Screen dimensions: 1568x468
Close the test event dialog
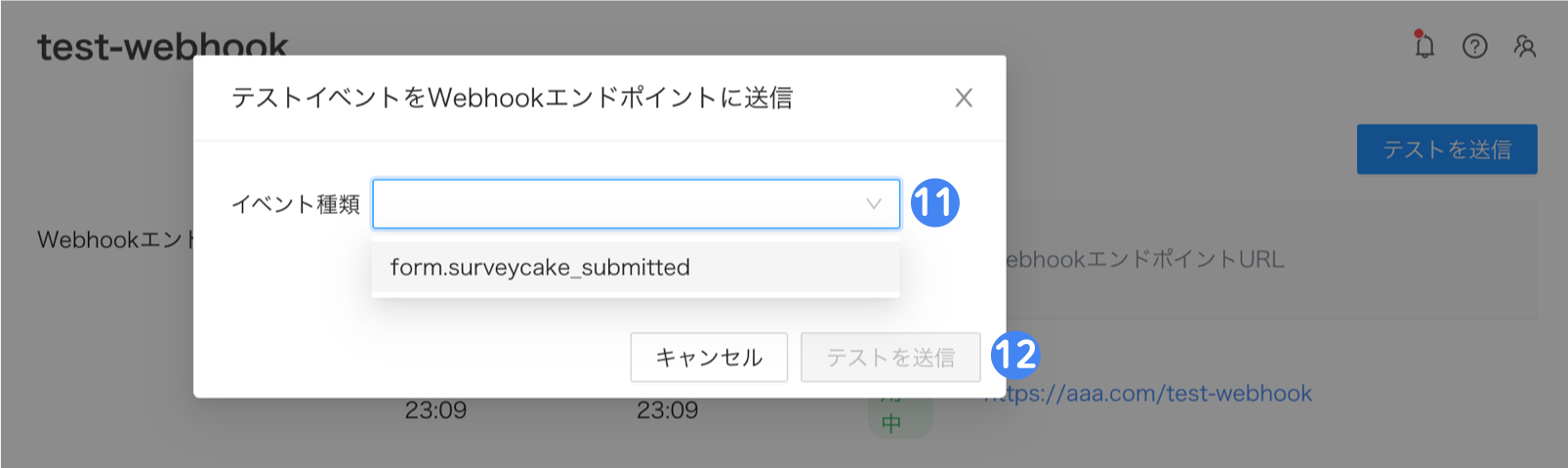[964, 98]
